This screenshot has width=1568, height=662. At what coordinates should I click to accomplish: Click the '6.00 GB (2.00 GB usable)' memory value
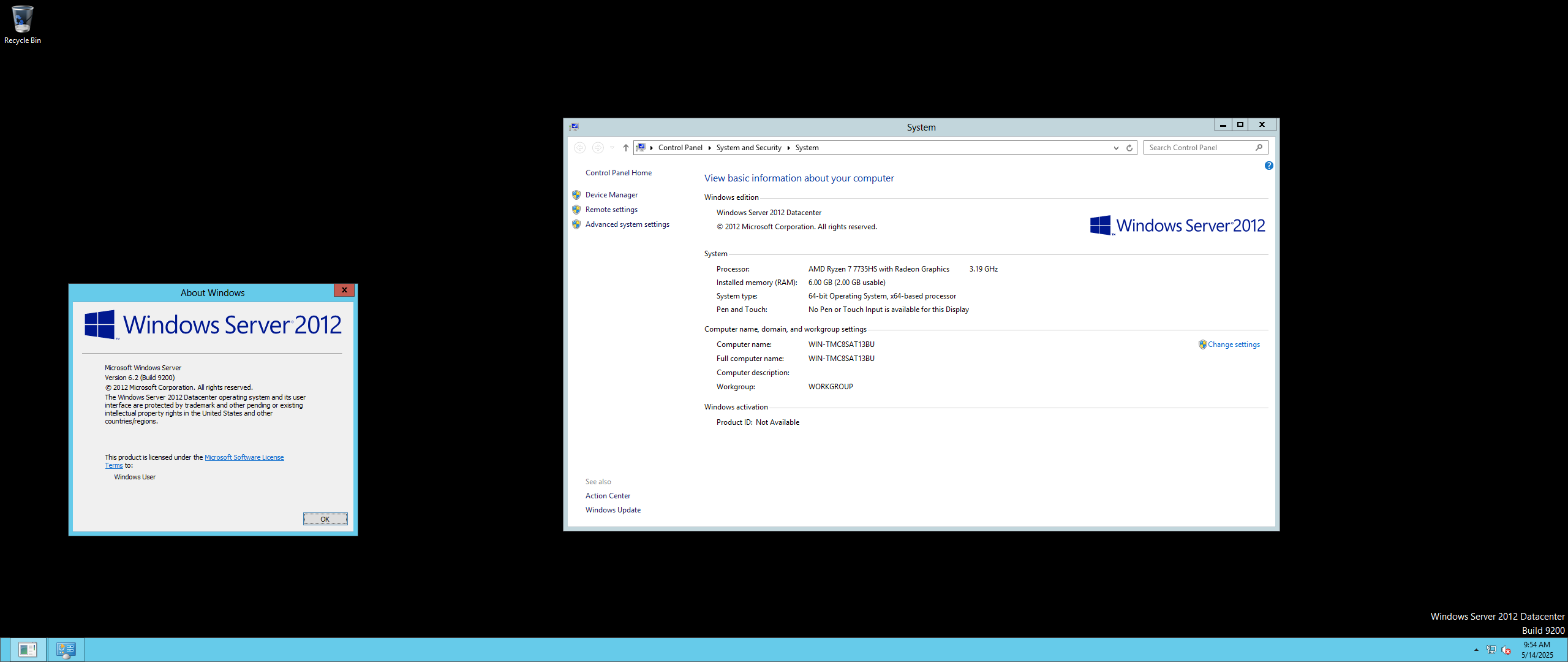(846, 283)
